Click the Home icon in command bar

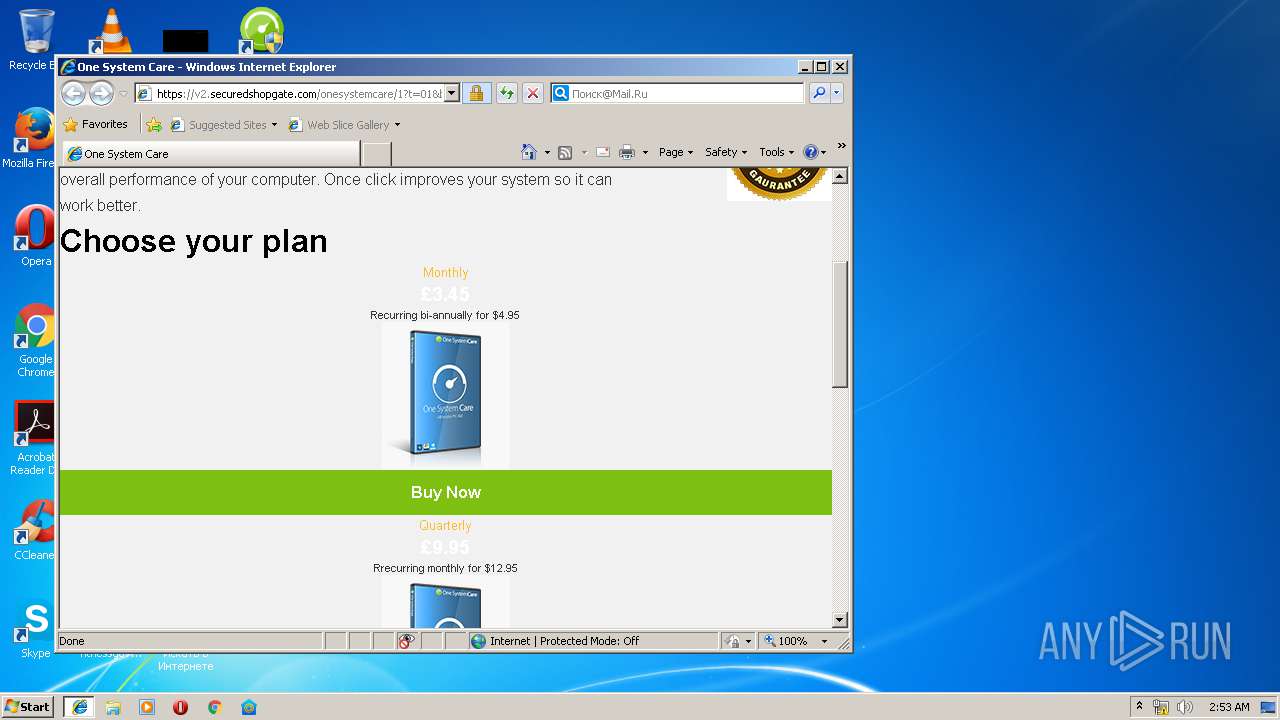coord(529,152)
